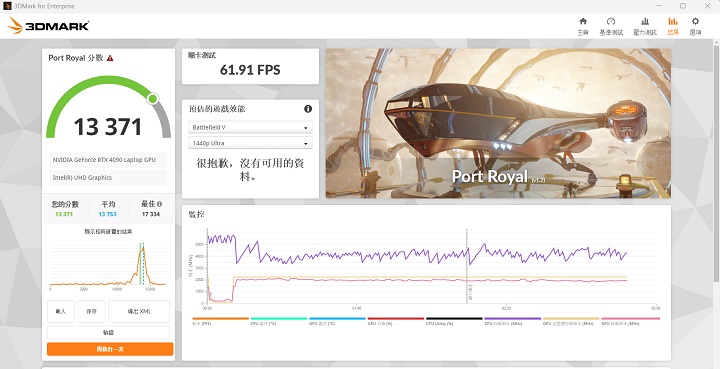Click the 3DMark app icon in title bar

click(x=7, y=6)
